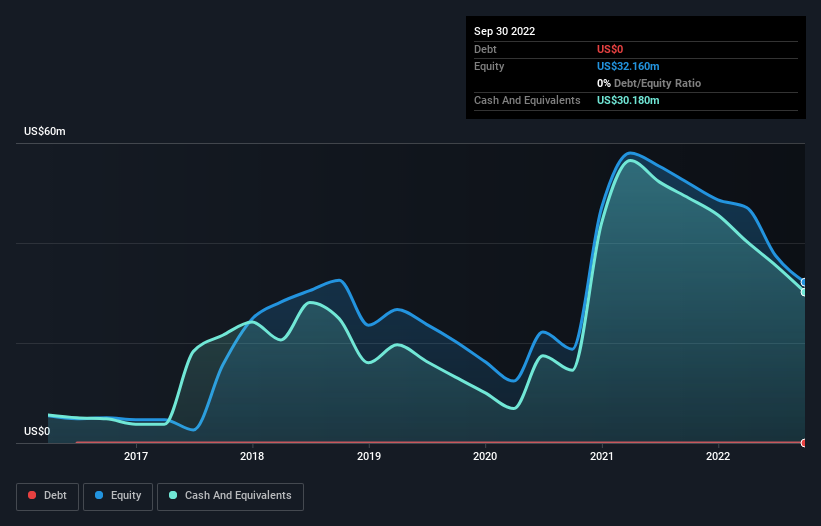The width and height of the screenshot is (821, 526).
Task: Click the US$32.160m equity value
Action: coord(628,66)
